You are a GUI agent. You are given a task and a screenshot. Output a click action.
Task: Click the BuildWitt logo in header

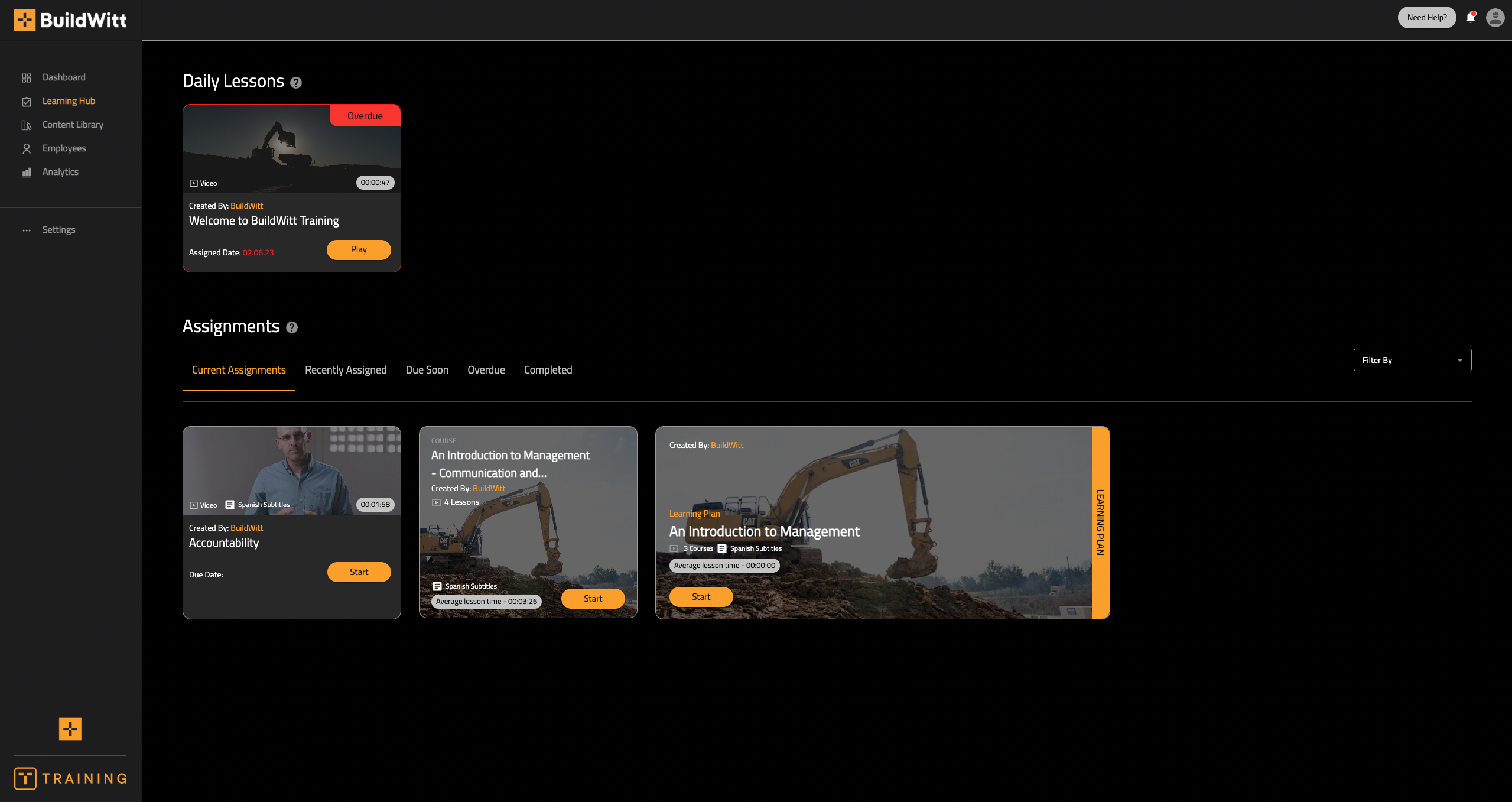(70, 20)
